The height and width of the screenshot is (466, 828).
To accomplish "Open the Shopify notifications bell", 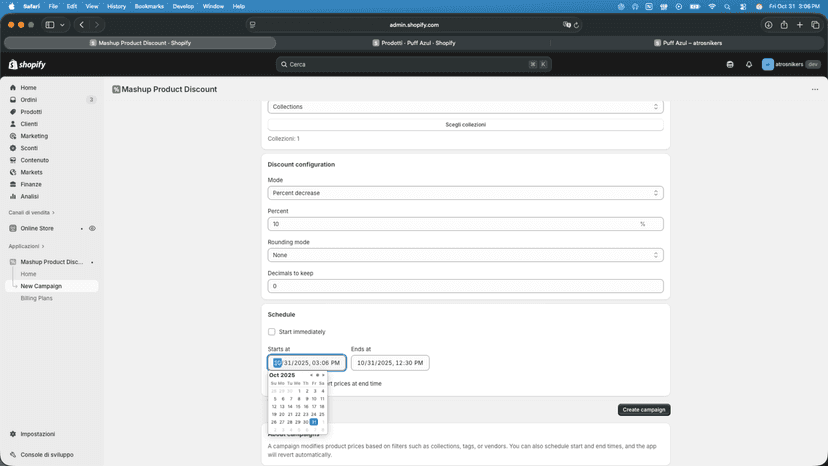I will point(749,64).
